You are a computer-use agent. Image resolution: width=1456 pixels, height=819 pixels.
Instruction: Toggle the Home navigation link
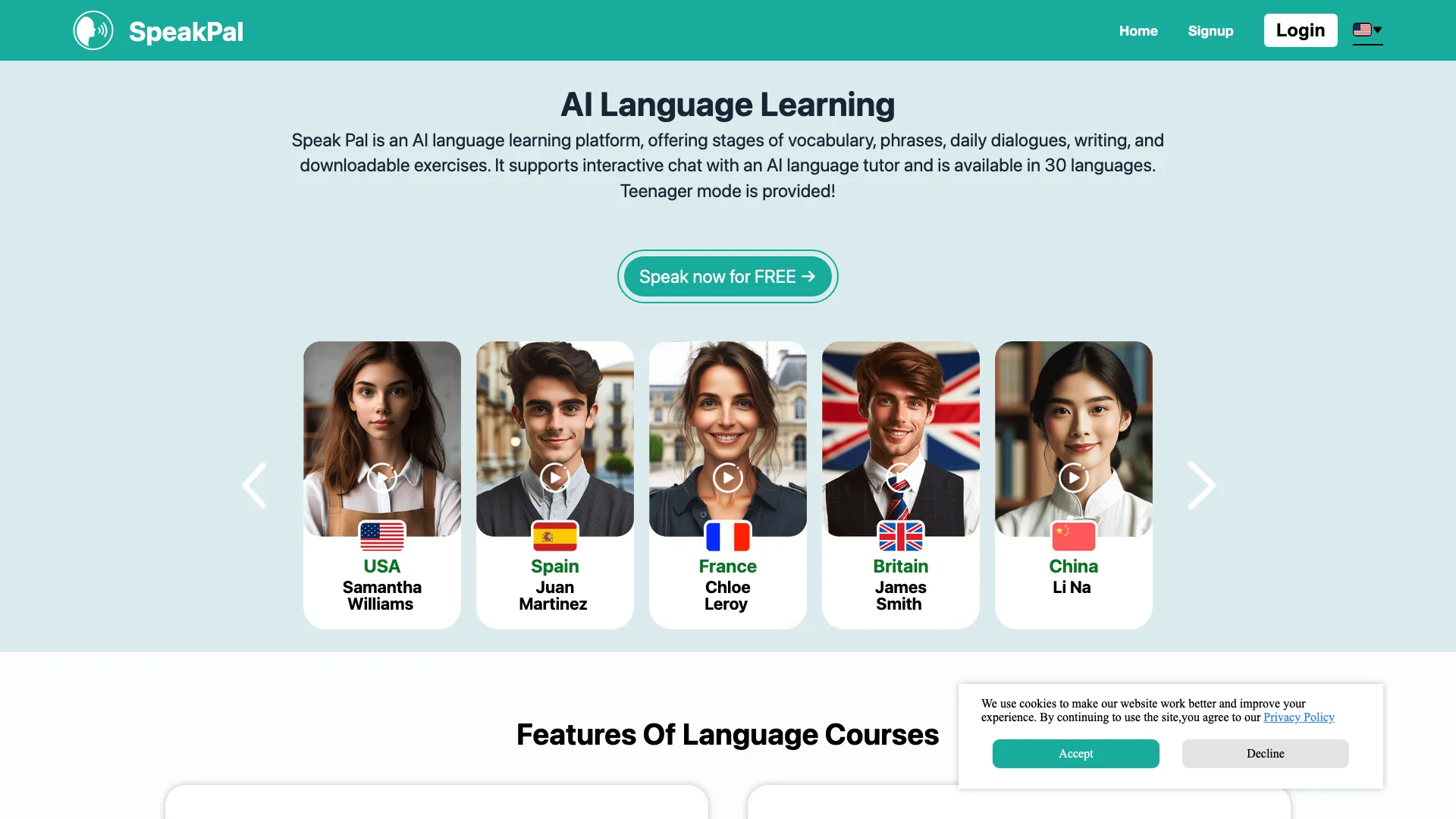pyautogui.click(x=1138, y=30)
